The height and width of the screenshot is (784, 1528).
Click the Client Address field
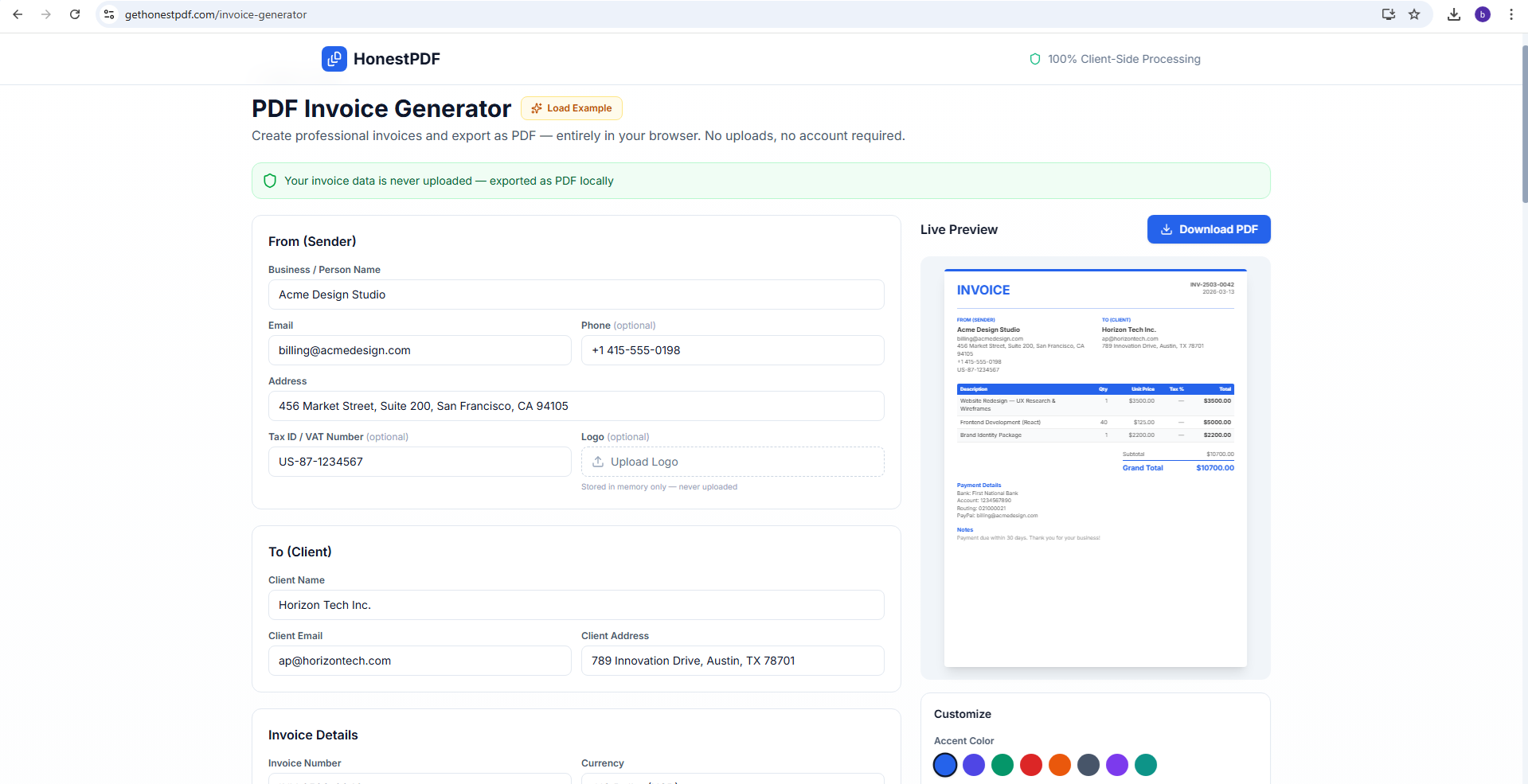point(733,661)
